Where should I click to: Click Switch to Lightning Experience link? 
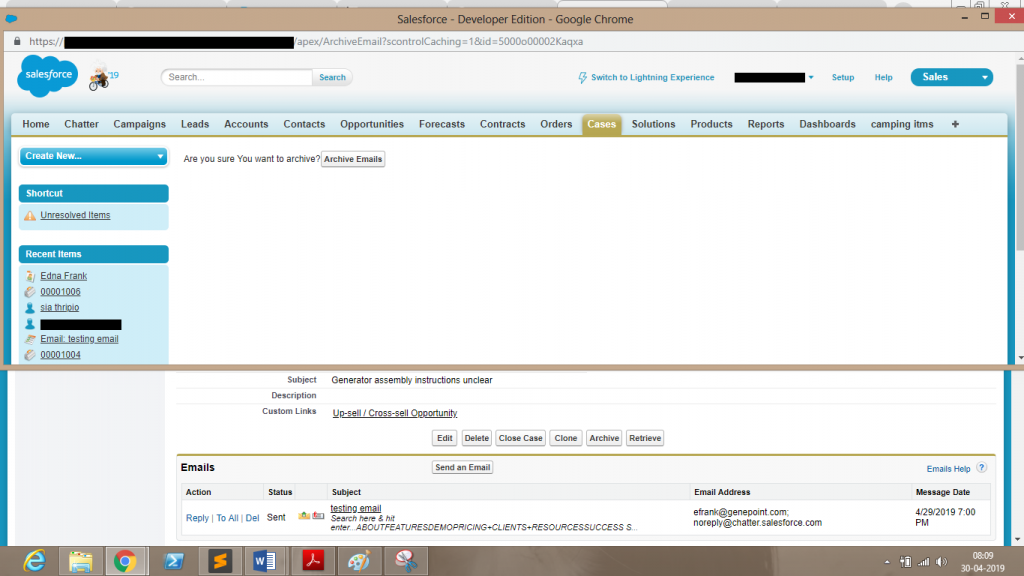652,77
